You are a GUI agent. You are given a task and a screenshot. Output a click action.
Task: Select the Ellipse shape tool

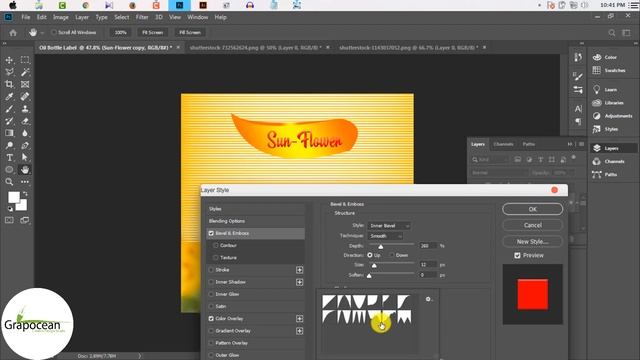(9, 170)
